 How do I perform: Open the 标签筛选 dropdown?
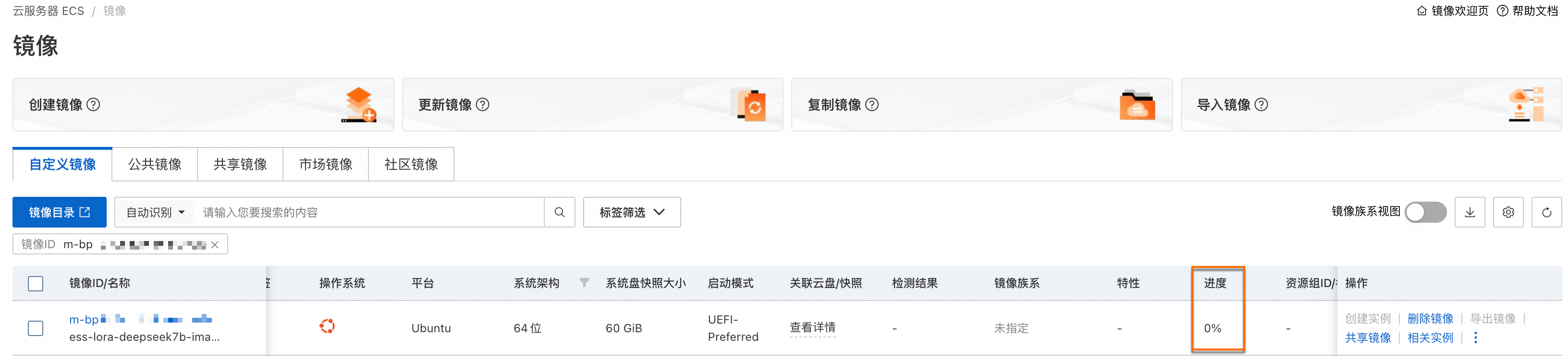pos(631,213)
